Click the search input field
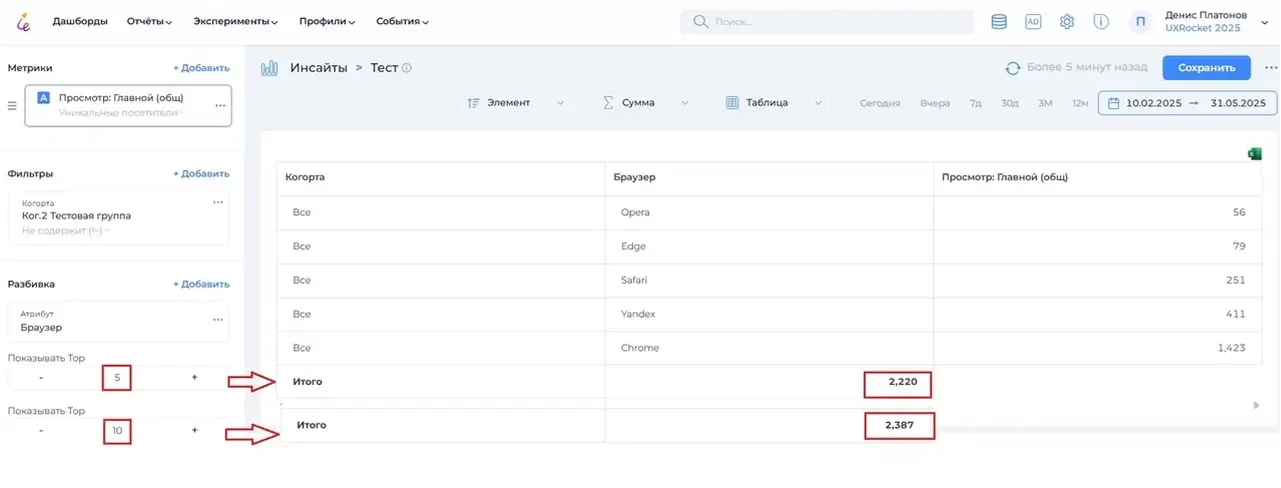 [x=826, y=21]
